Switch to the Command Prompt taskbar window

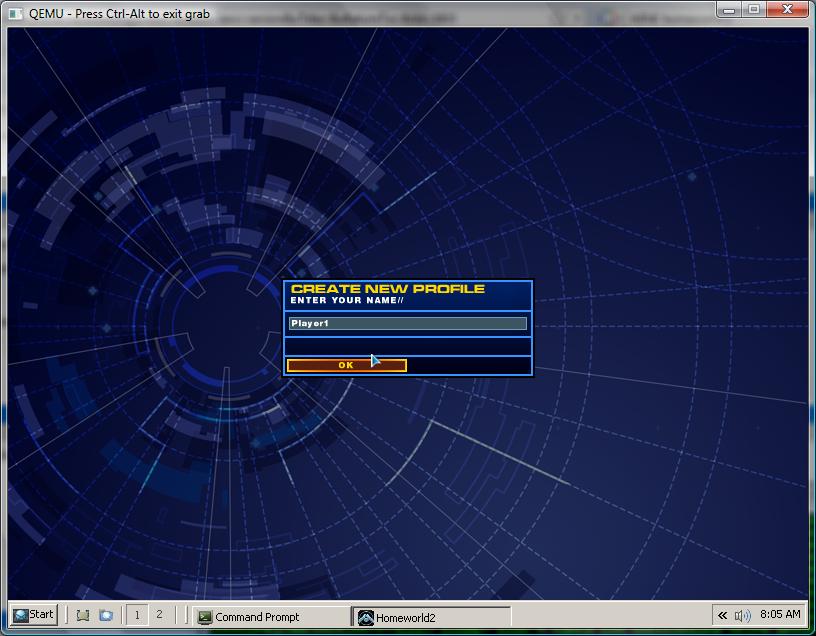(x=270, y=617)
